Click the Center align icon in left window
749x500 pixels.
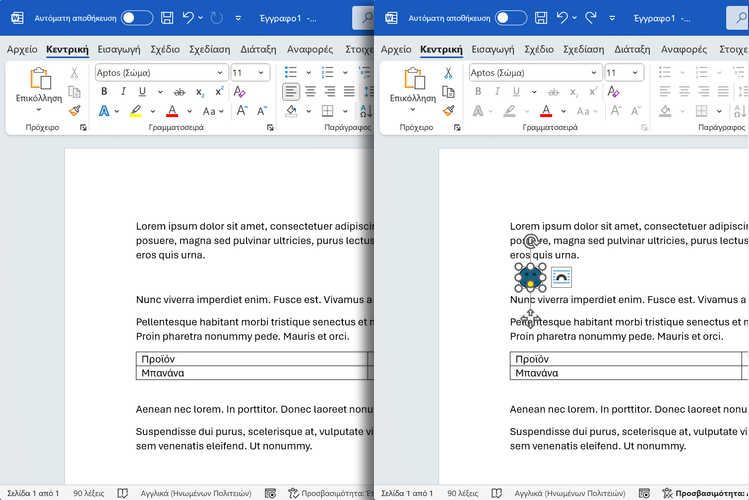tap(310, 91)
